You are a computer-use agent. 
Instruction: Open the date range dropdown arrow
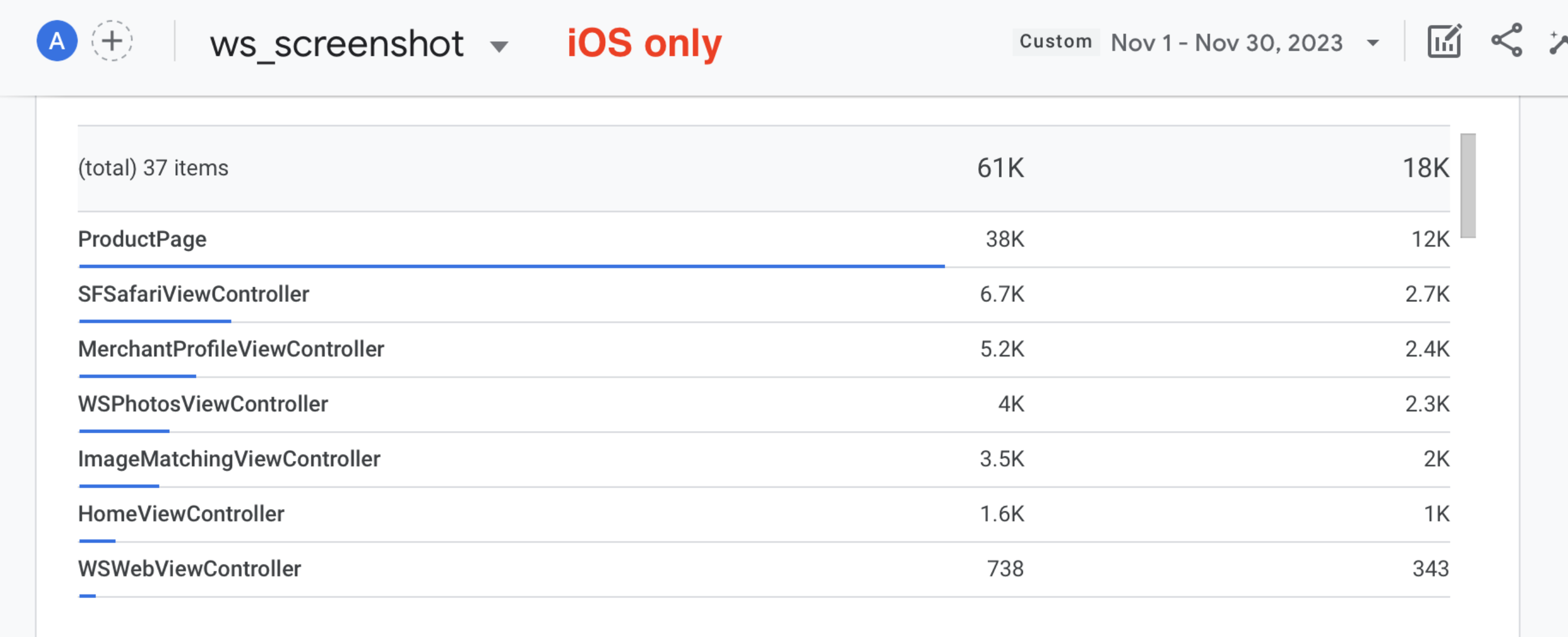click(x=1373, y=43)
